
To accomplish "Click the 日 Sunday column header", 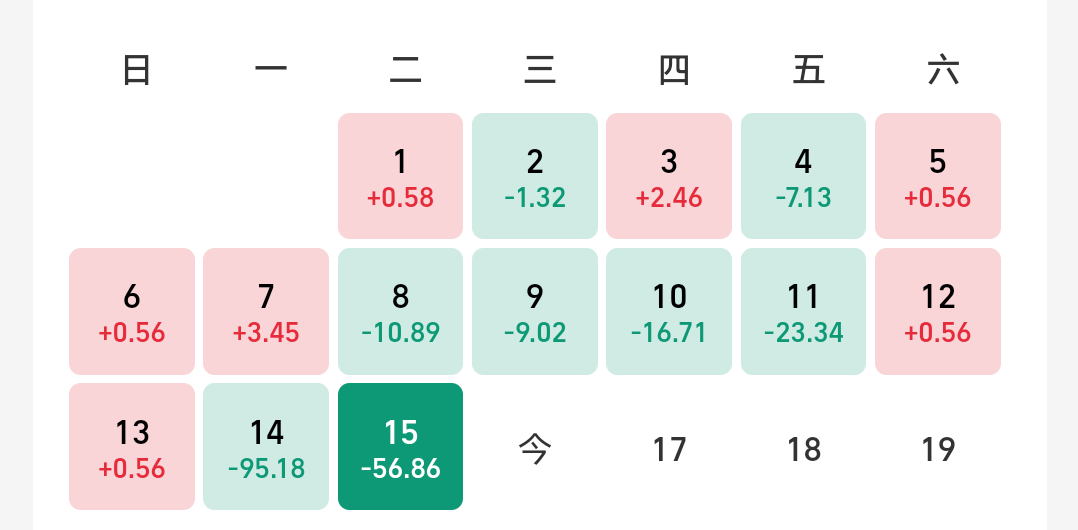I will (x=136, y=71).
